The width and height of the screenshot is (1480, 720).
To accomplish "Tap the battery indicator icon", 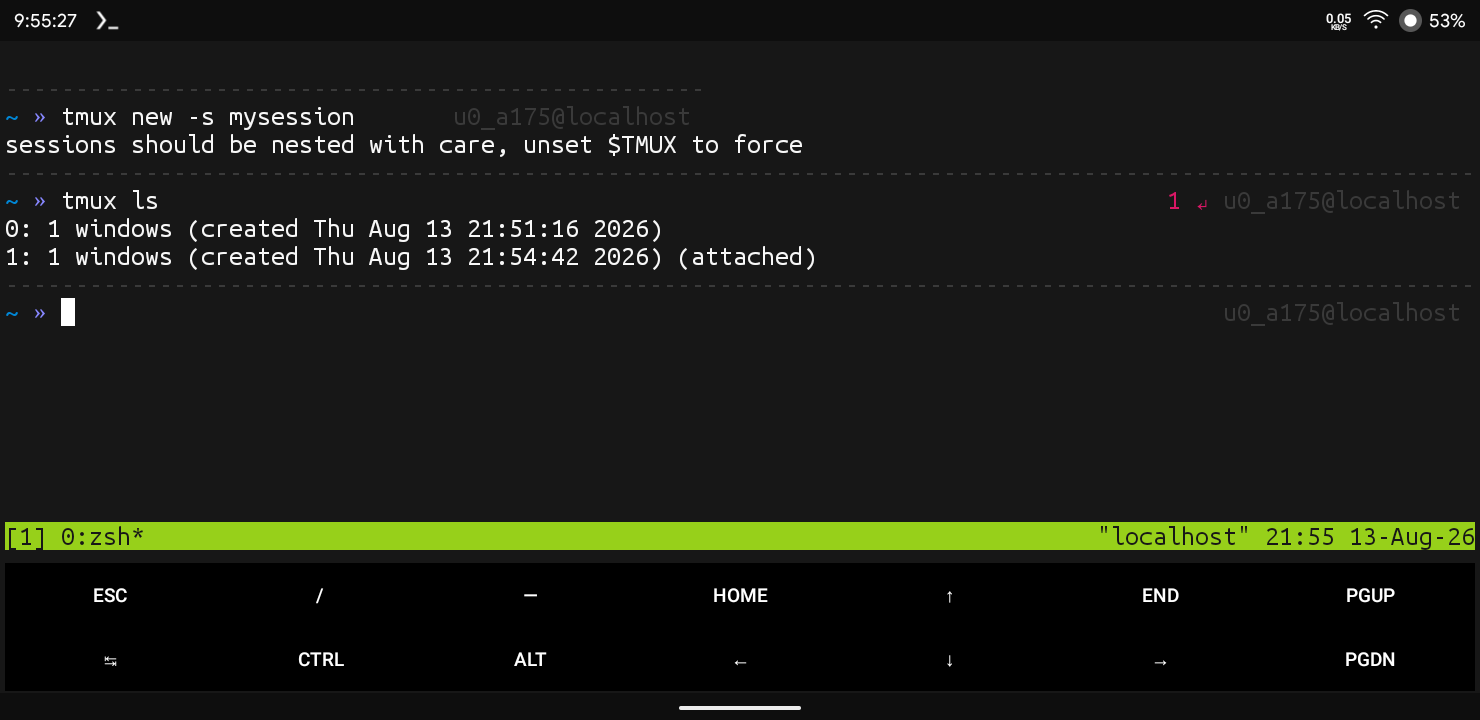I will pos(1410,20).
